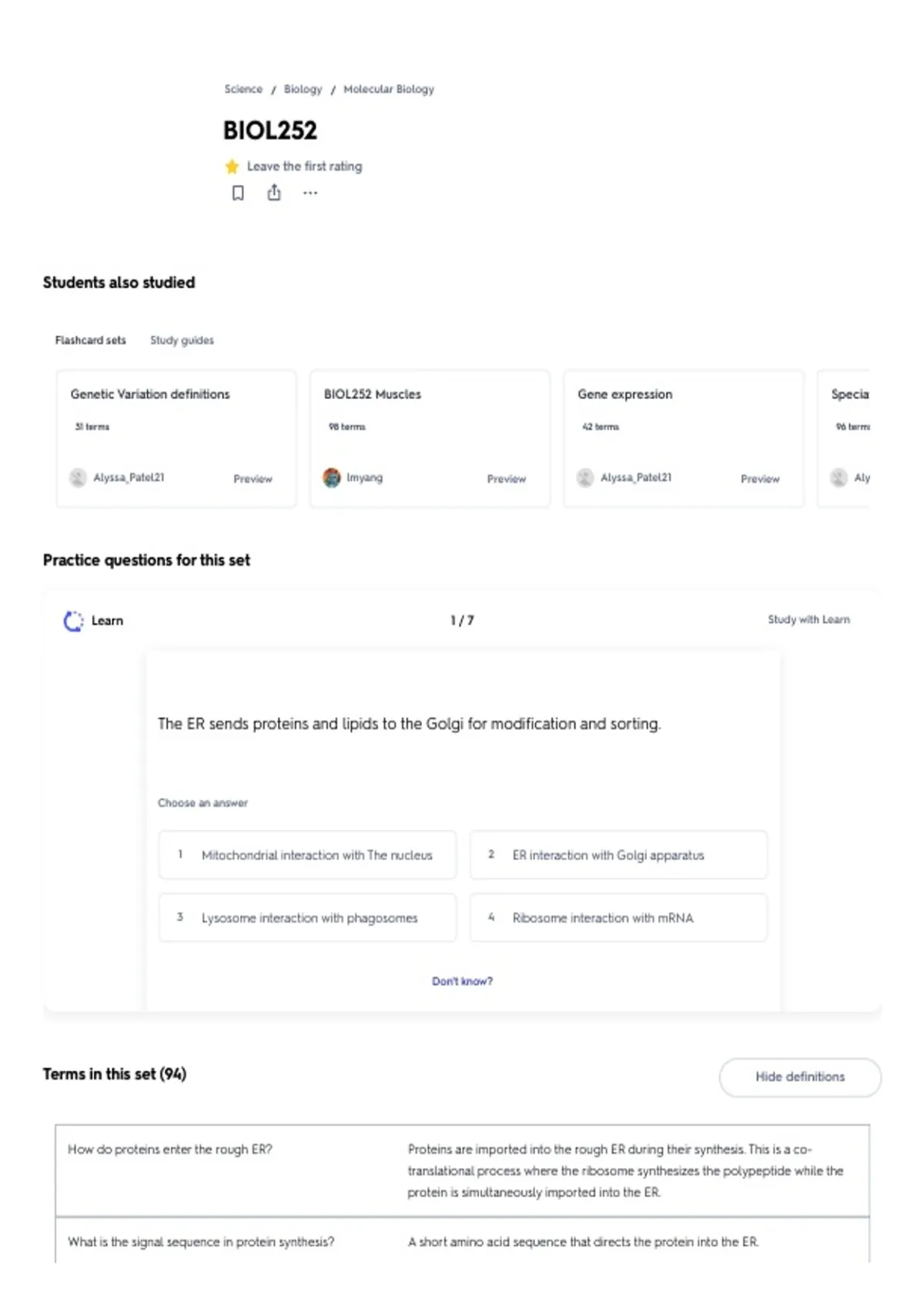Click the yellow star rating icon
924x1309 pixels.
232,166
